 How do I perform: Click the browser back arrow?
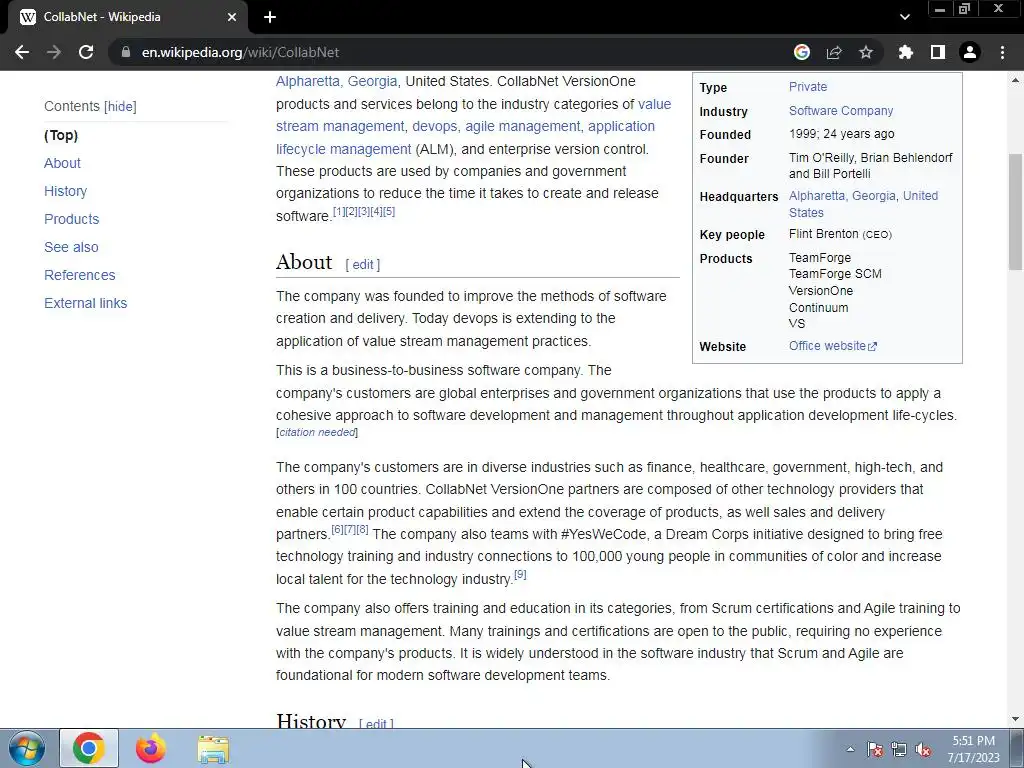[x=22, y=52]
